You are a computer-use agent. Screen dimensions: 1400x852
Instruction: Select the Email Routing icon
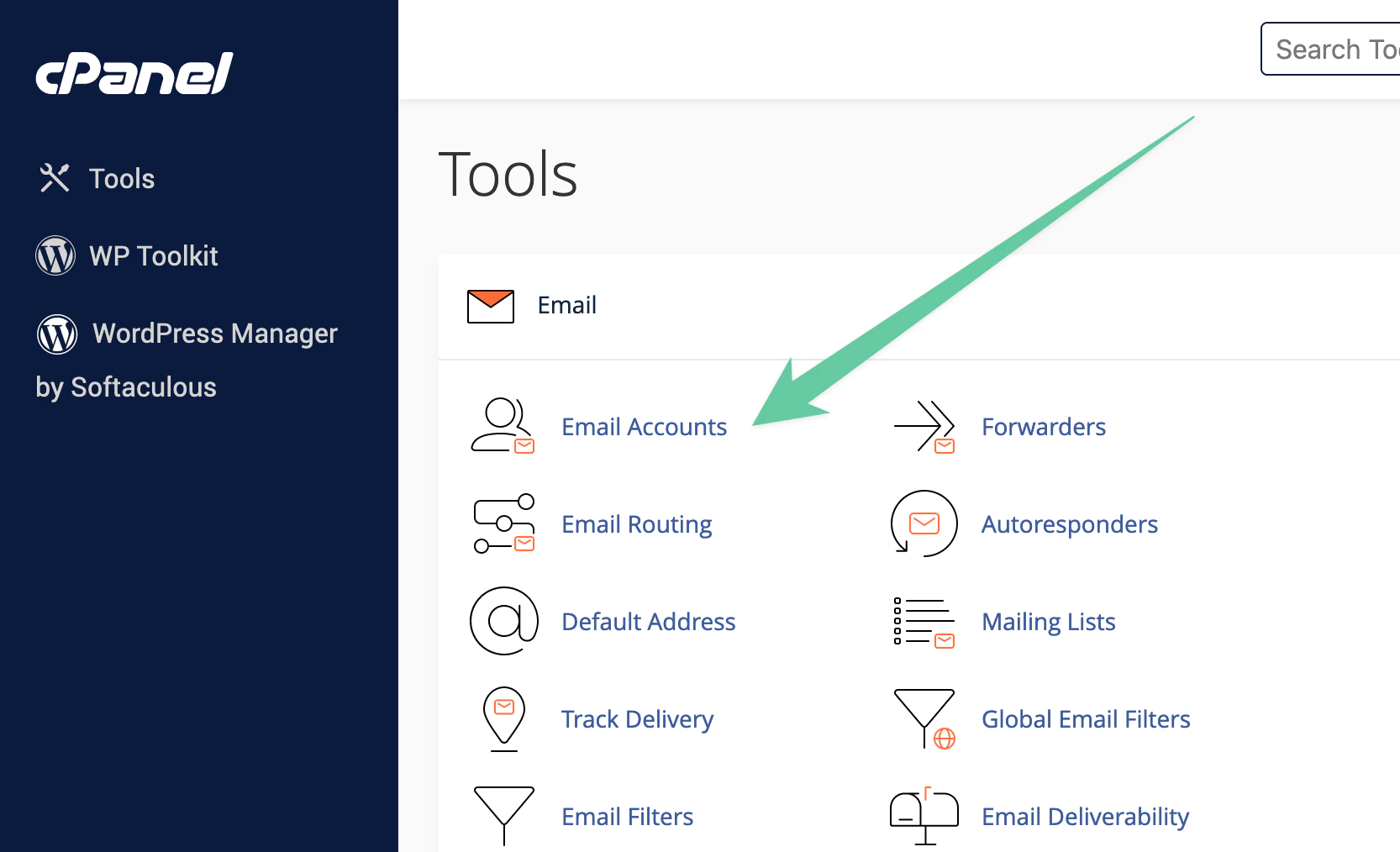coord(503,523)
